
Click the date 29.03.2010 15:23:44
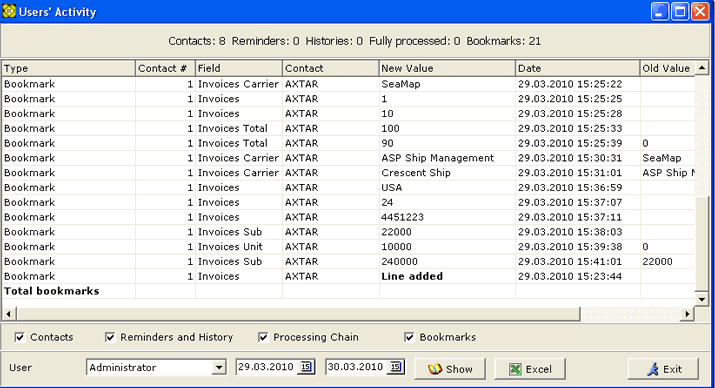578,276
